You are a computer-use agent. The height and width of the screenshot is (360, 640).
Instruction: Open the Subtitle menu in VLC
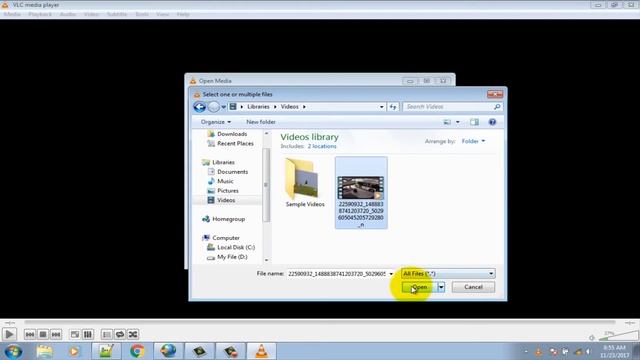point(117,14)
